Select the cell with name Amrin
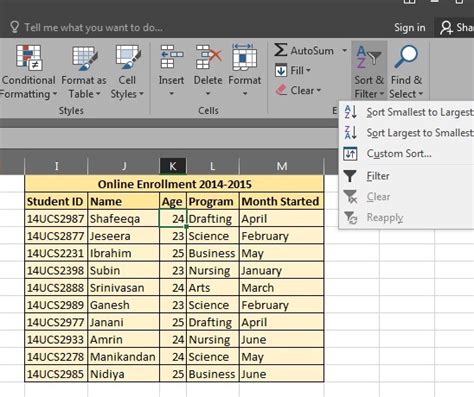The image size is (474, 397). (124, 339)
